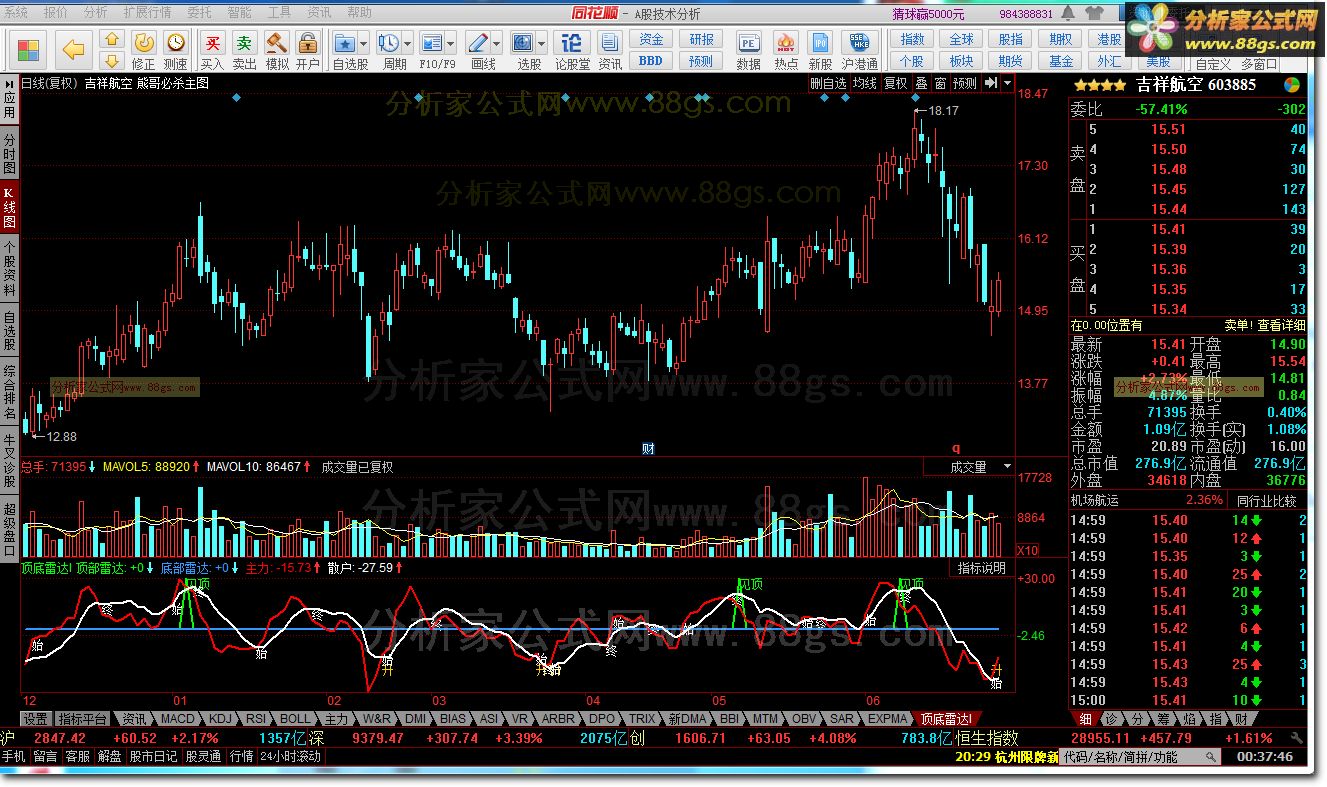Click the colorful home grid icon
Viewport: 1327px width, 787px height.
pyautogui.click(x=29, y=50)
